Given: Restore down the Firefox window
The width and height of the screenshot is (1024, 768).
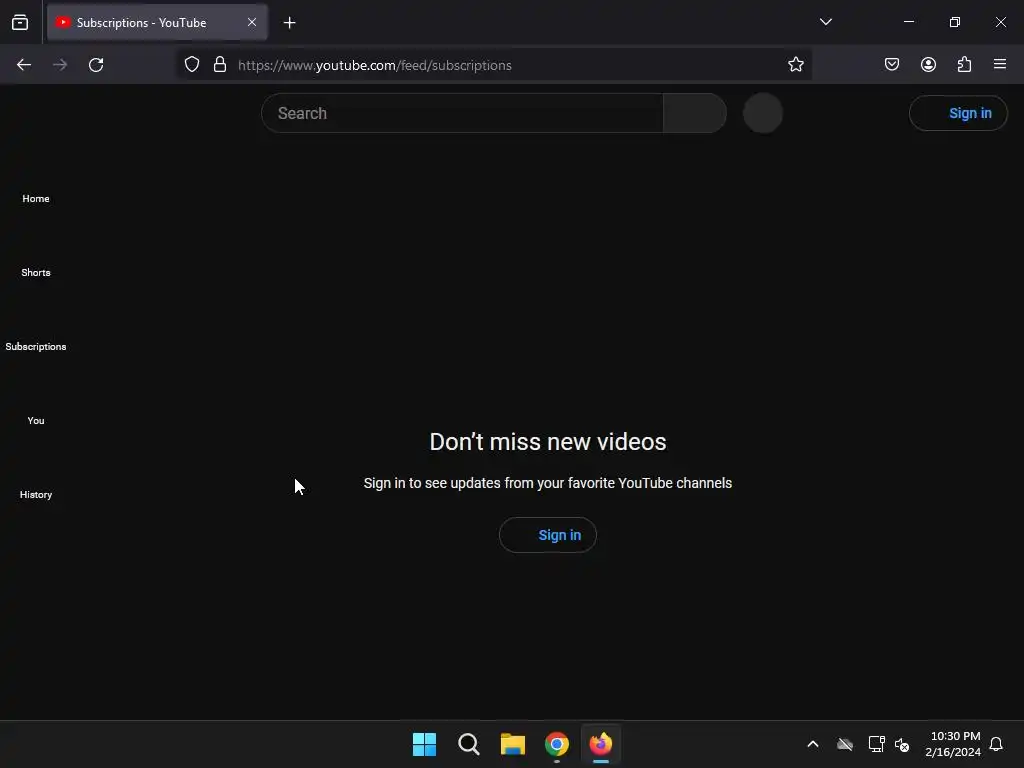Looking at the screenshot, I should 955,22.
